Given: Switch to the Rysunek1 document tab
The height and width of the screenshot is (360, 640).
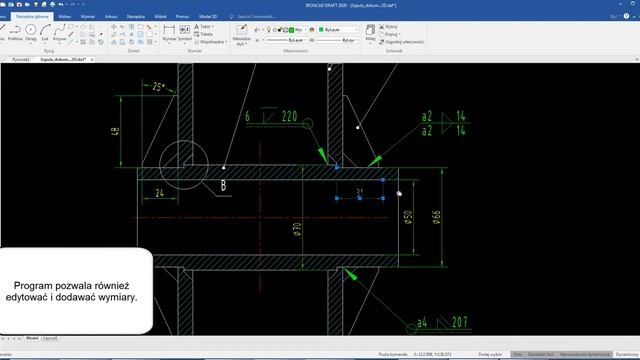Looking at the screenshot, I should click(x=20, y=59).
